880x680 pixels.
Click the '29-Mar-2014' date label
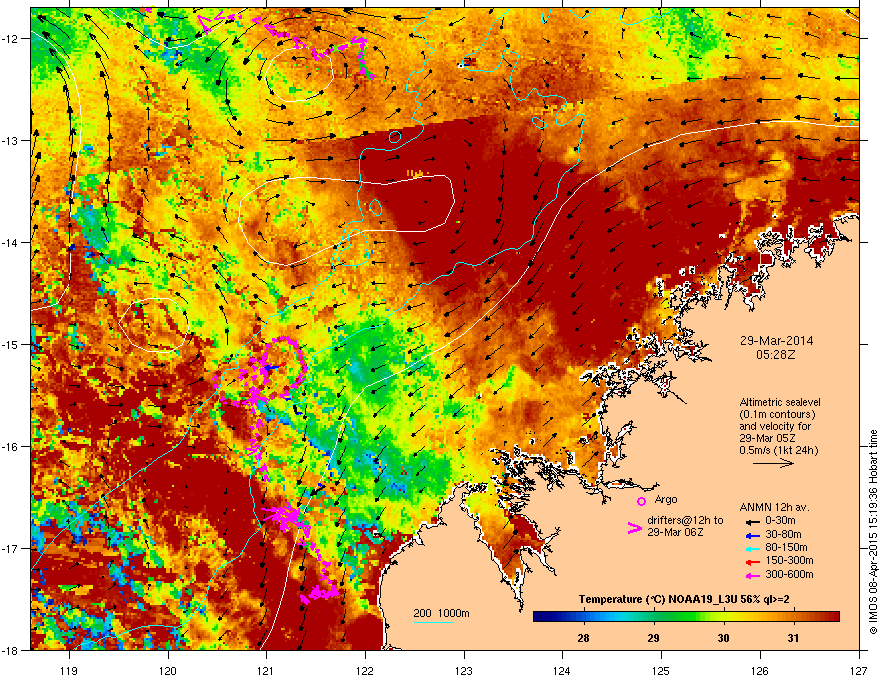pyautogui.click(x=776, y=341)
